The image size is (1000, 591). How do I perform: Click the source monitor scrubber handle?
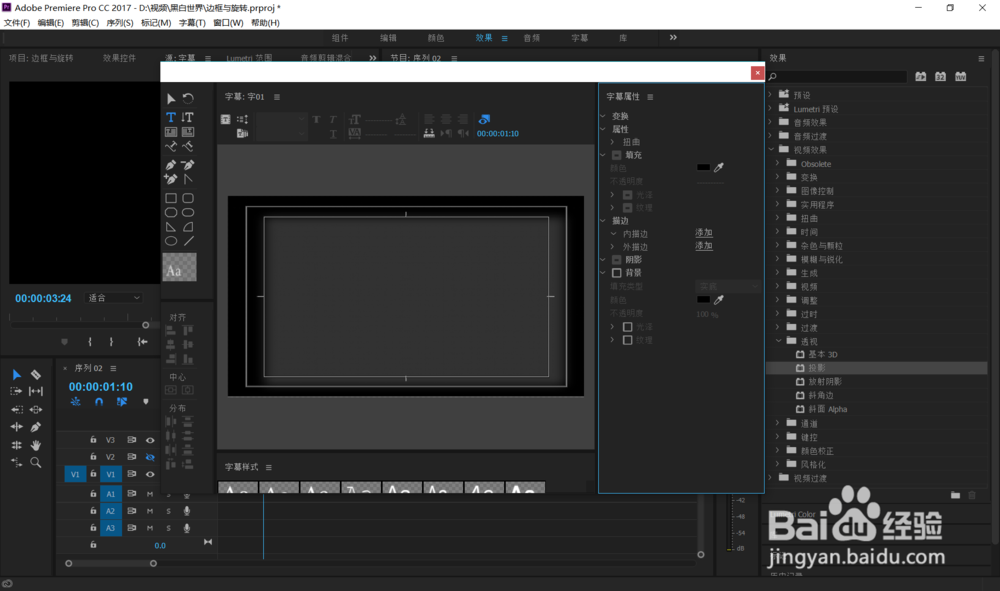145,325
